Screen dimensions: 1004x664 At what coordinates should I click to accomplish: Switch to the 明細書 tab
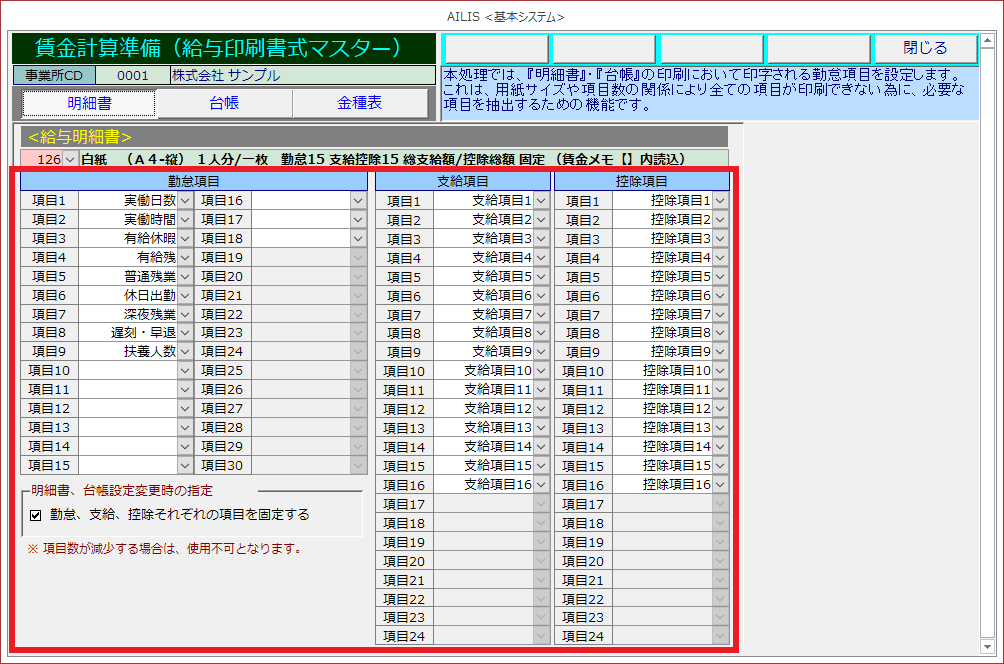(x=89, y=103)
